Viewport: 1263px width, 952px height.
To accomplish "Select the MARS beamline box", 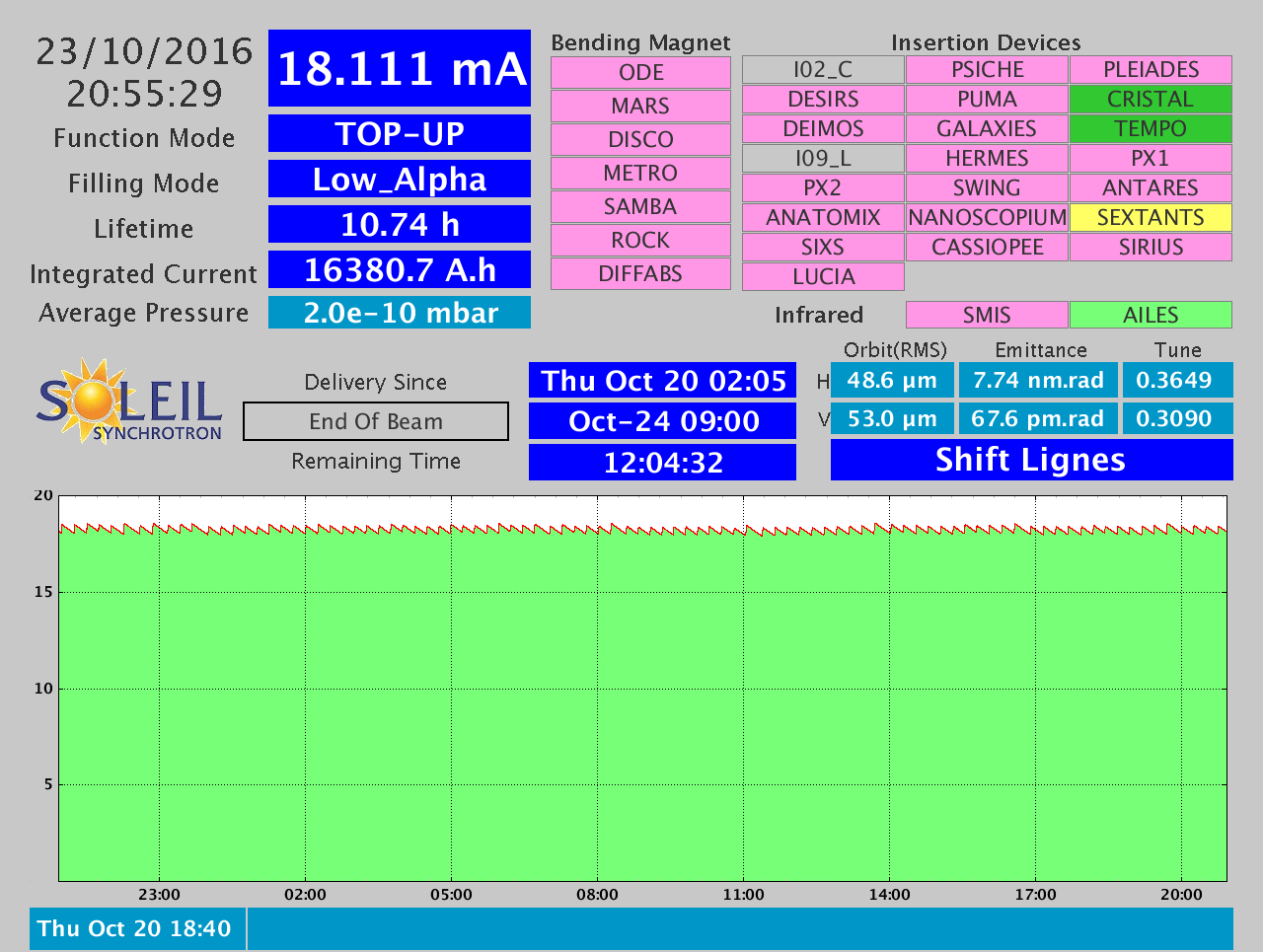I will pos(640,107).
